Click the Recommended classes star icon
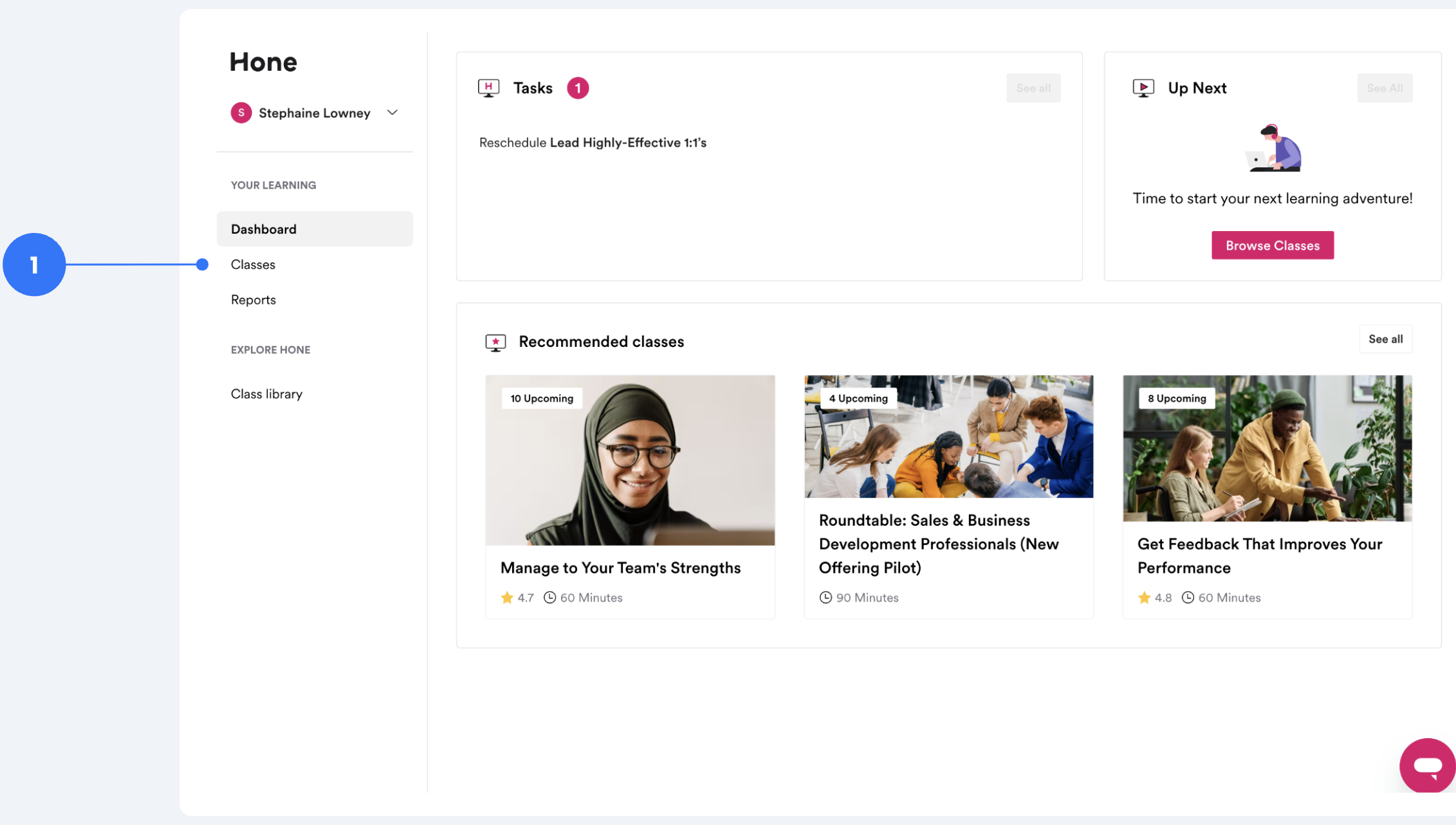1456x825 pixels. tap(495, 342)
